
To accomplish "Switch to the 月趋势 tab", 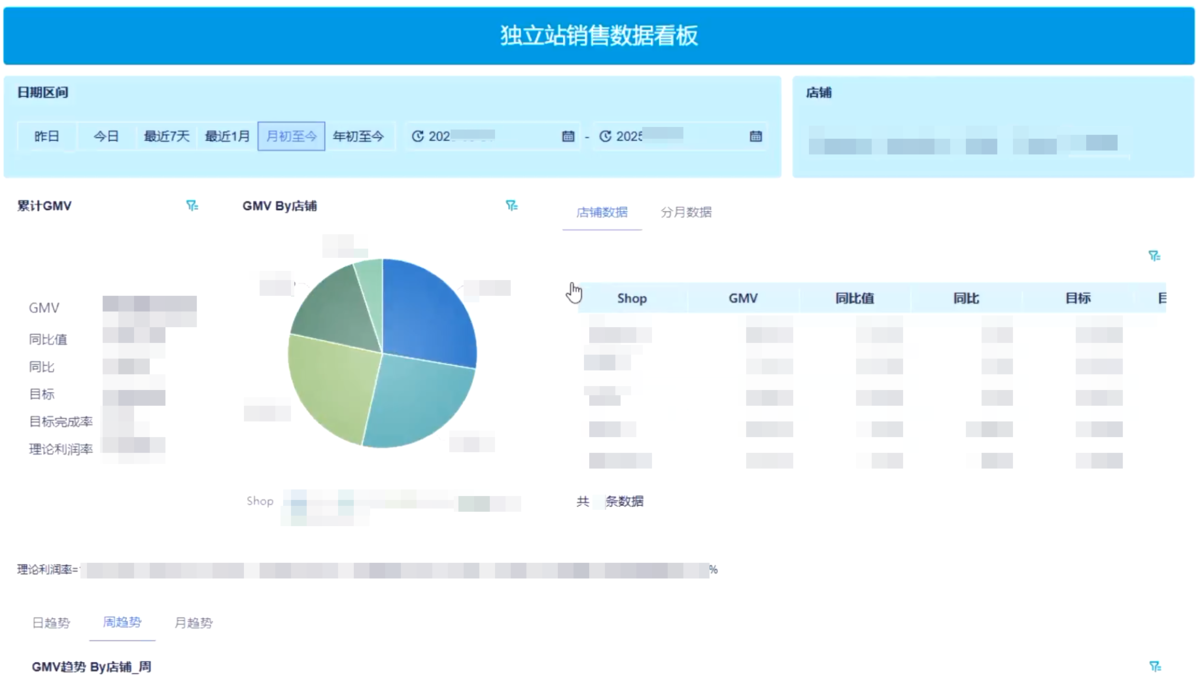I will [x=193, y=623].
